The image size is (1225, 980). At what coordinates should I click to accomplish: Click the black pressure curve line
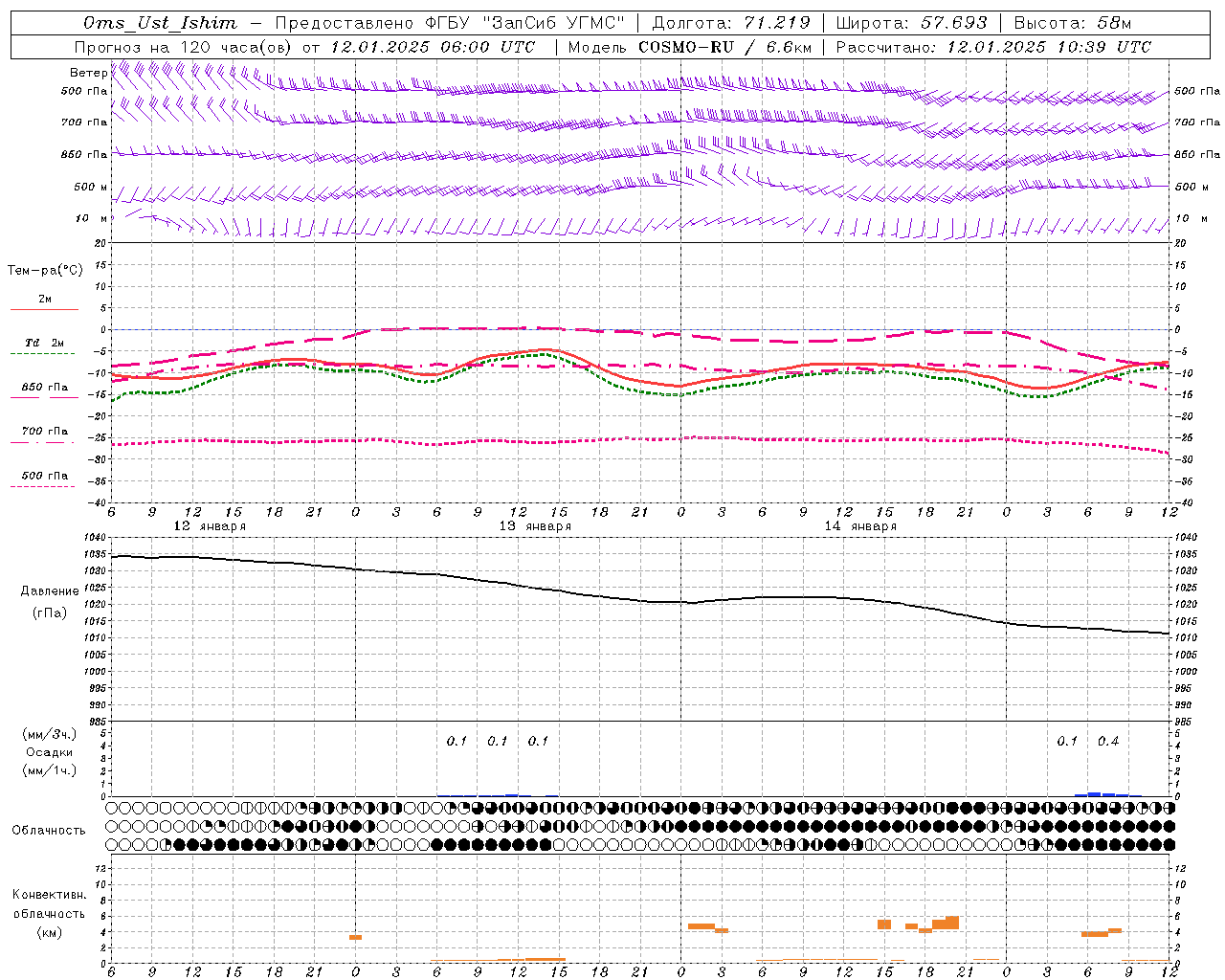pyautogui.click(x=639, y=601)
